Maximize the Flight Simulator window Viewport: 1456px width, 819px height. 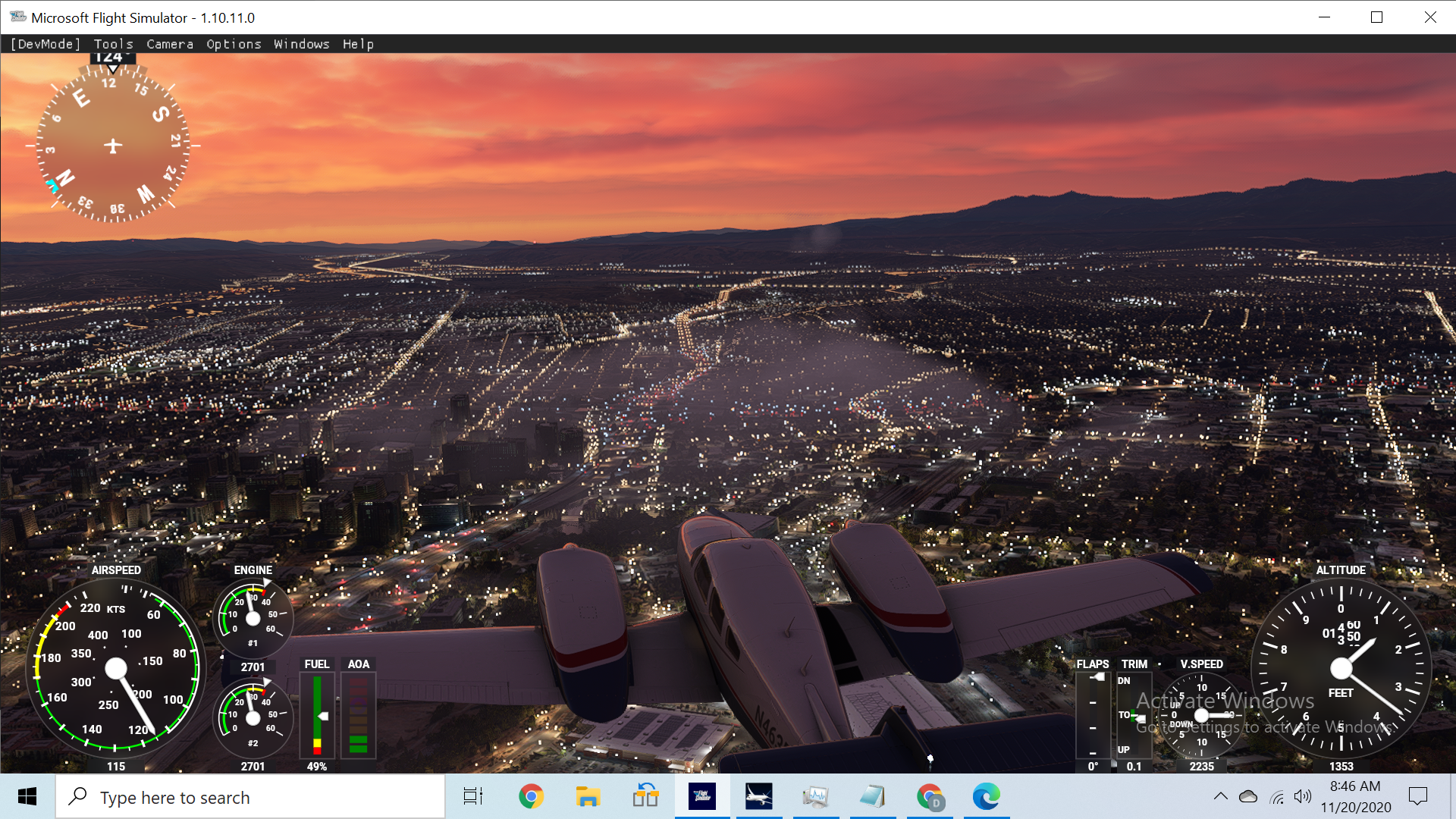click(1377, 17)
